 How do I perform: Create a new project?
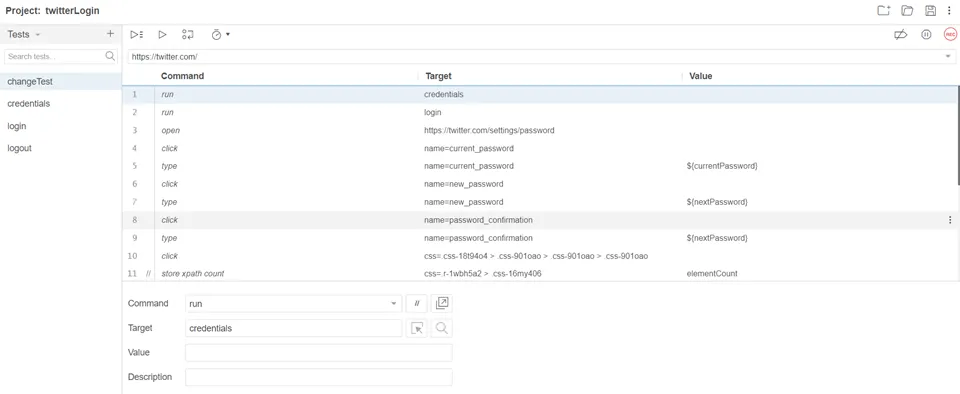coord(883,10)
